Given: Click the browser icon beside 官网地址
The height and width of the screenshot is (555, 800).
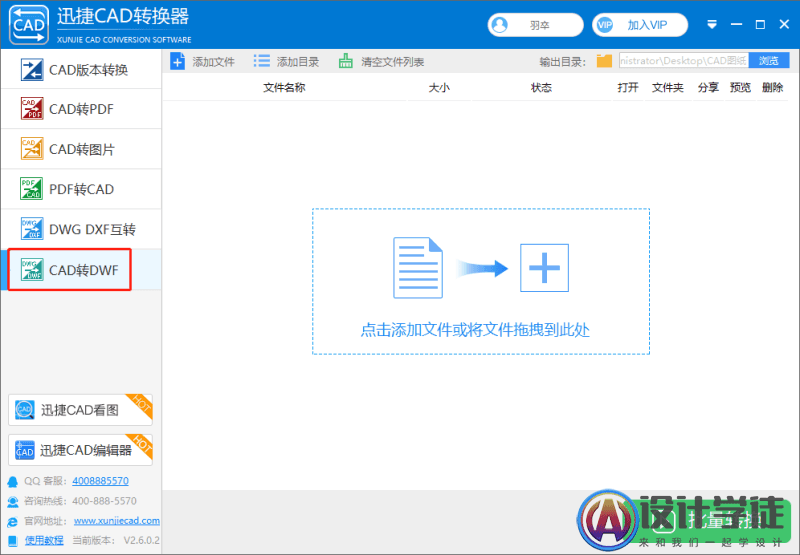Looking at the screenshot, I should click(13, 521).
